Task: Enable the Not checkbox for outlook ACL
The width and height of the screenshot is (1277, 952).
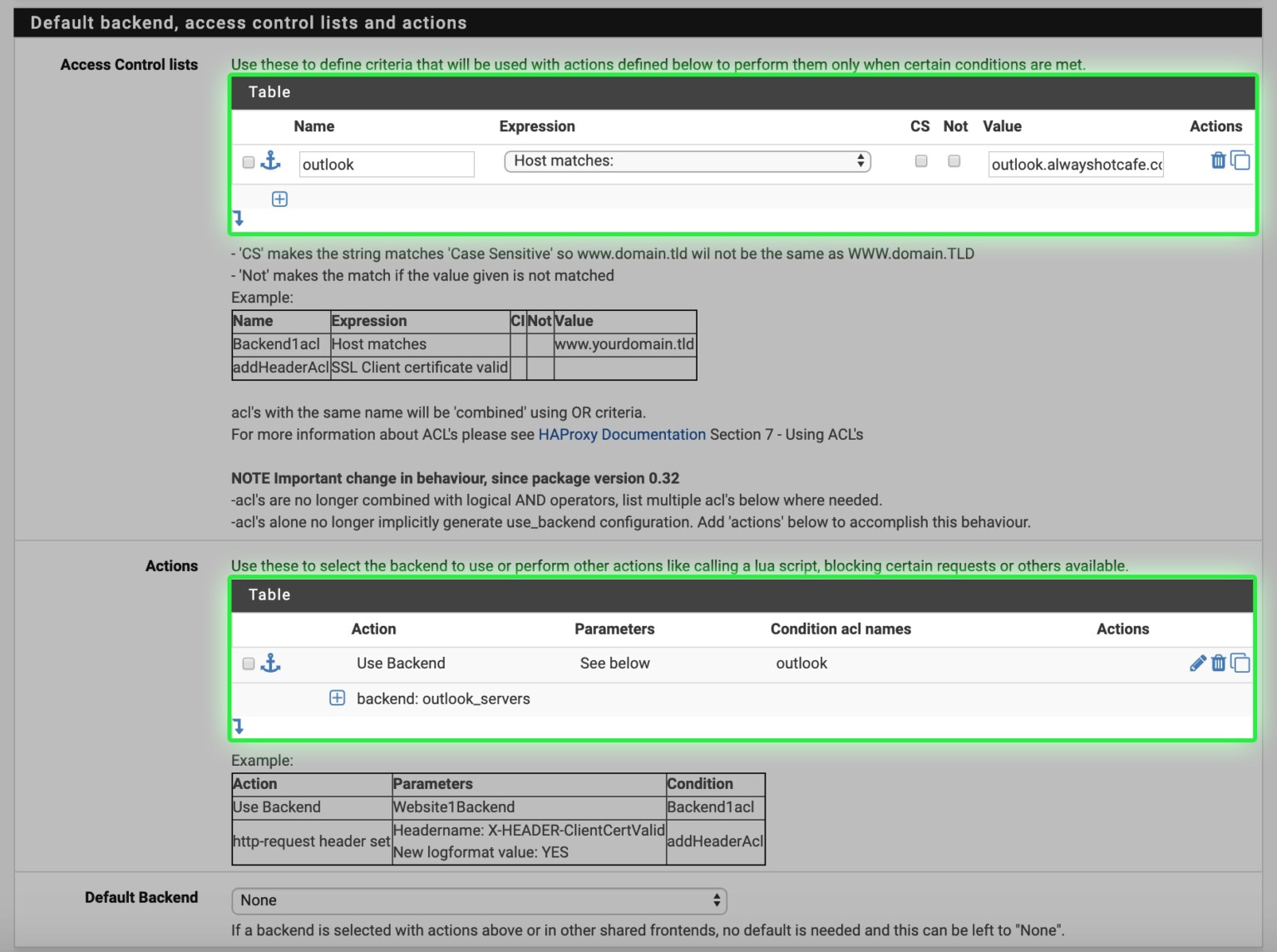Action: 954,160
